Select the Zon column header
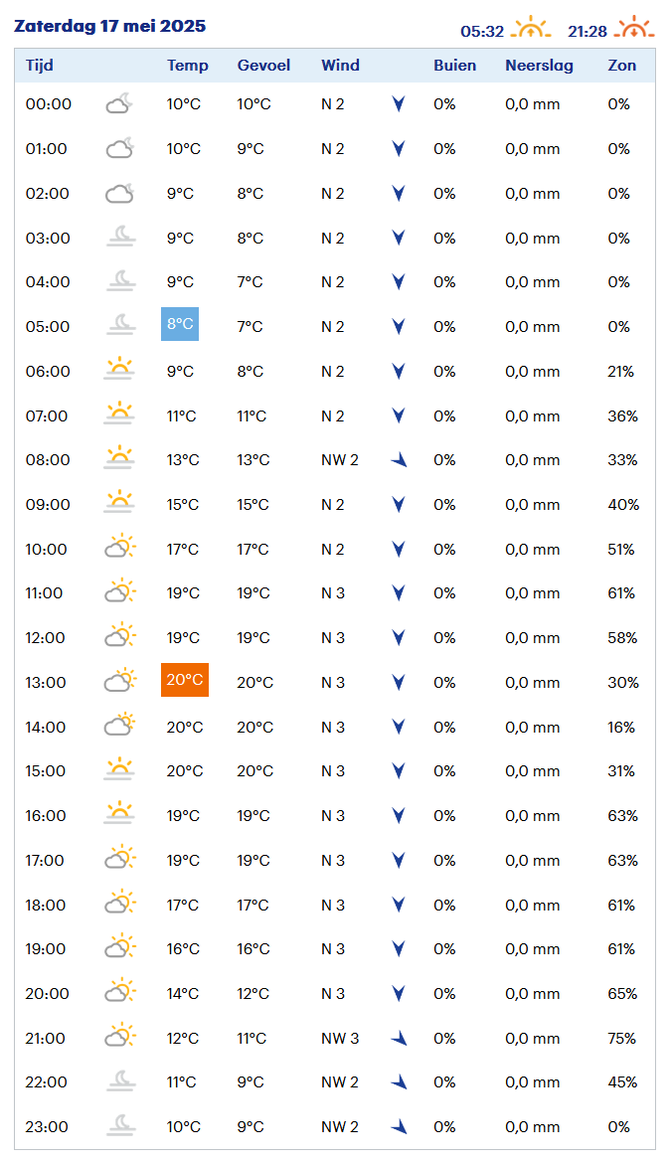 622,65
